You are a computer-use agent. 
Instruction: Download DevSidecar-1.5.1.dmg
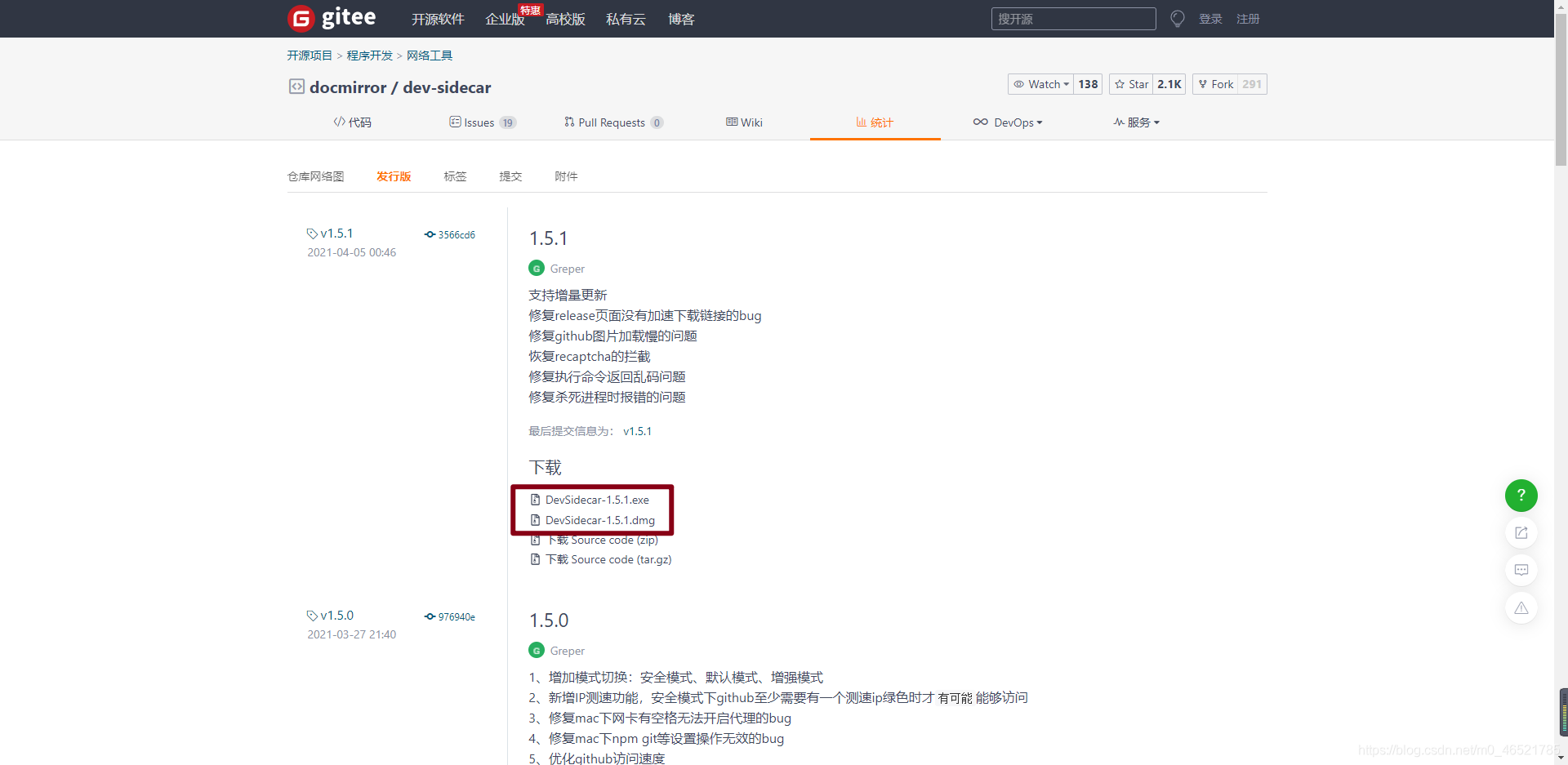pyautogui.click(x=600, y=520)
